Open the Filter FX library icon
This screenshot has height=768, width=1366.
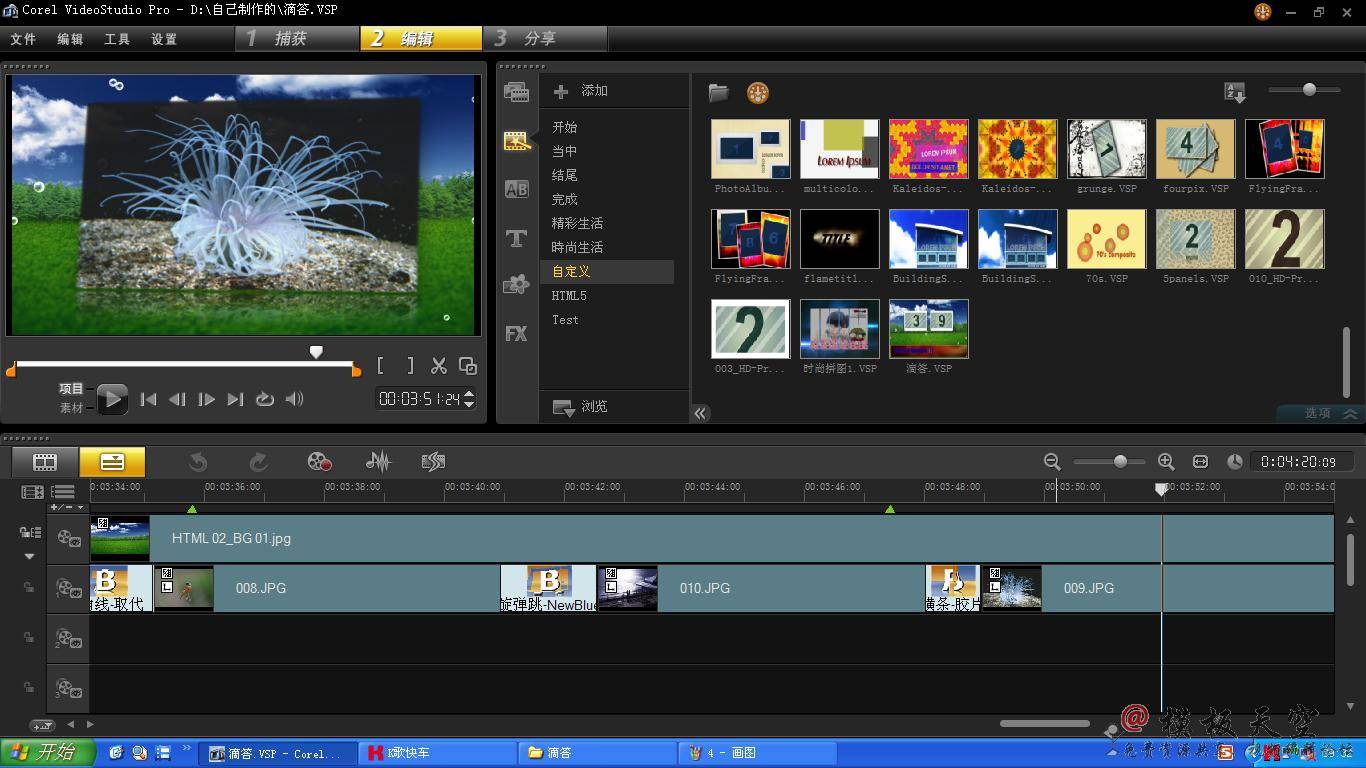tap(516, 333)
